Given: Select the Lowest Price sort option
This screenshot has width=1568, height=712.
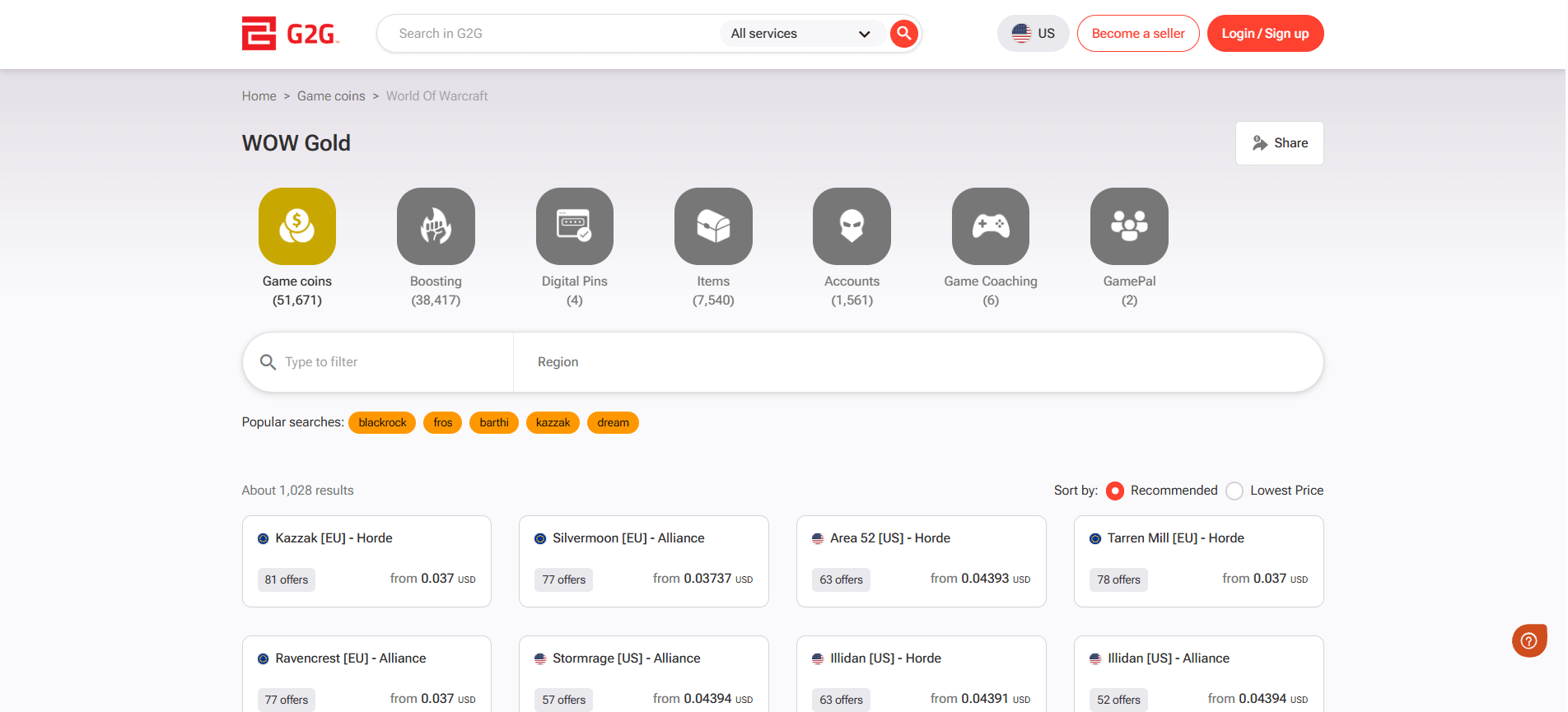Looking at the screenshot, I should pos(1234,491).
